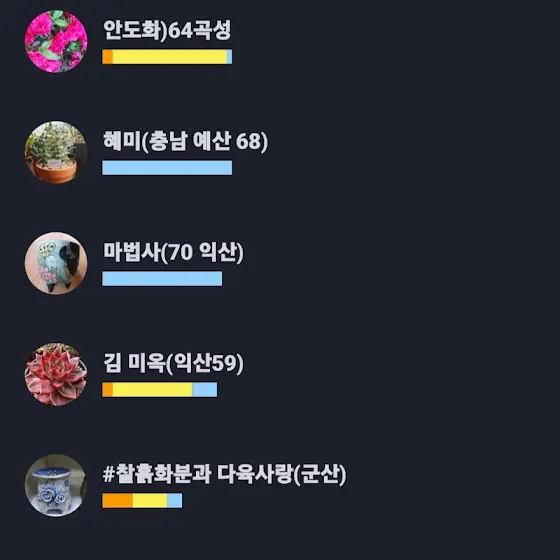The width and height of the screenshot is (560, 560).
Task: Click blue segment of 김 미옥 bar
Action: coord(205,390)
